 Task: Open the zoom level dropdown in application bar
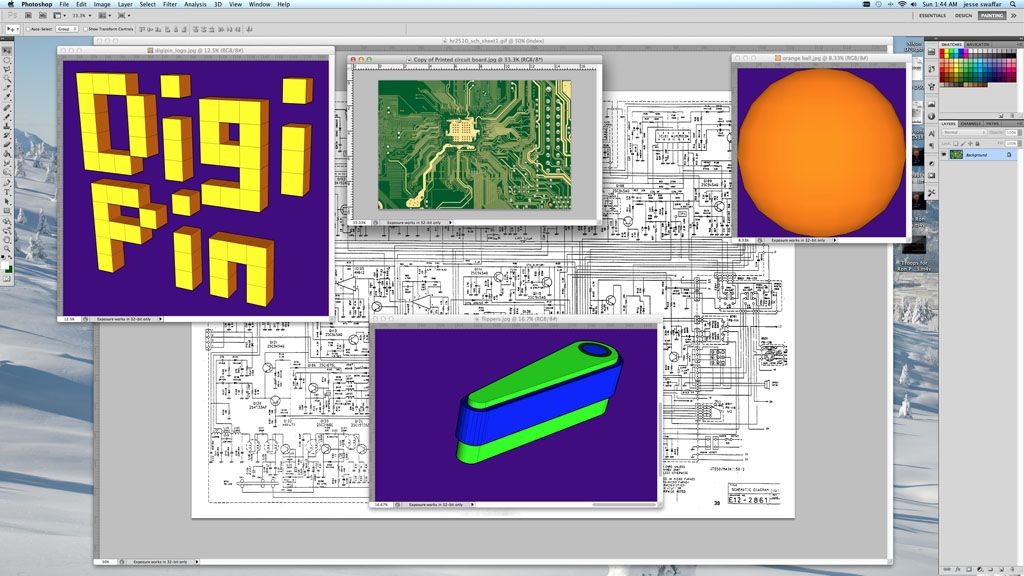[81, 15]
